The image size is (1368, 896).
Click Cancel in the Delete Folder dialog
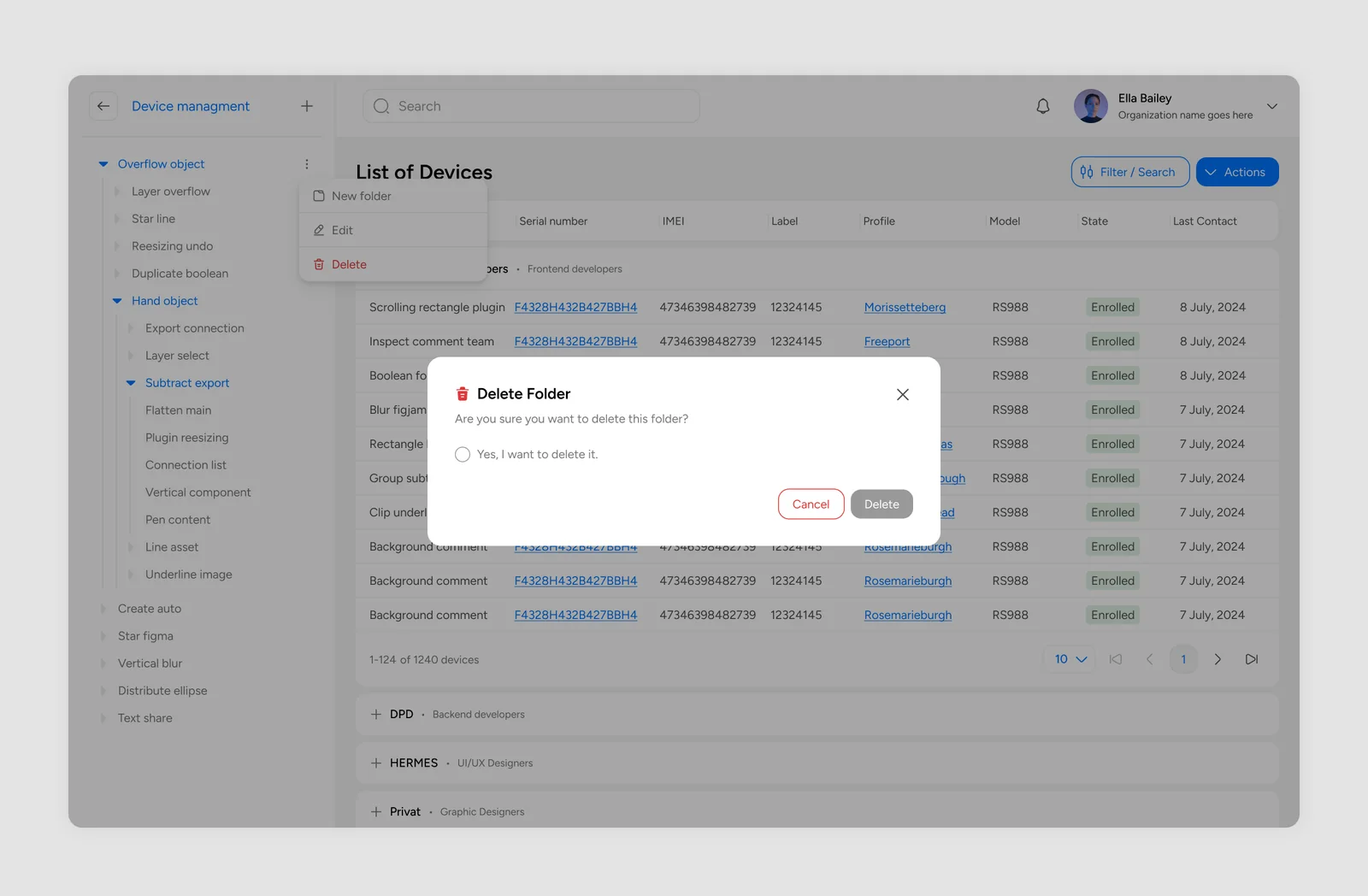point(811,504)
